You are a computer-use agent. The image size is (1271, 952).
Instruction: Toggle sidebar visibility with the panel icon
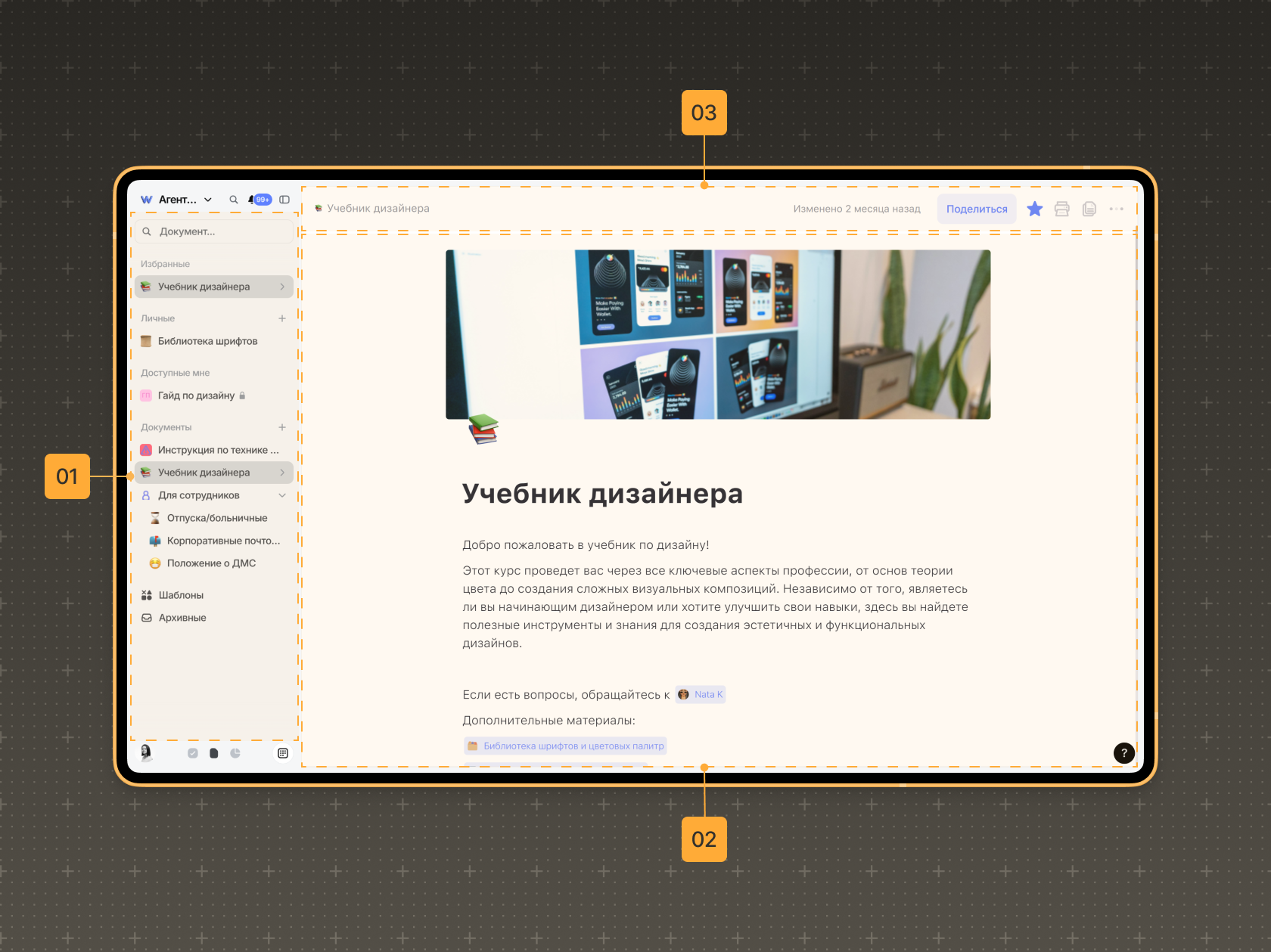coord(284,200)
